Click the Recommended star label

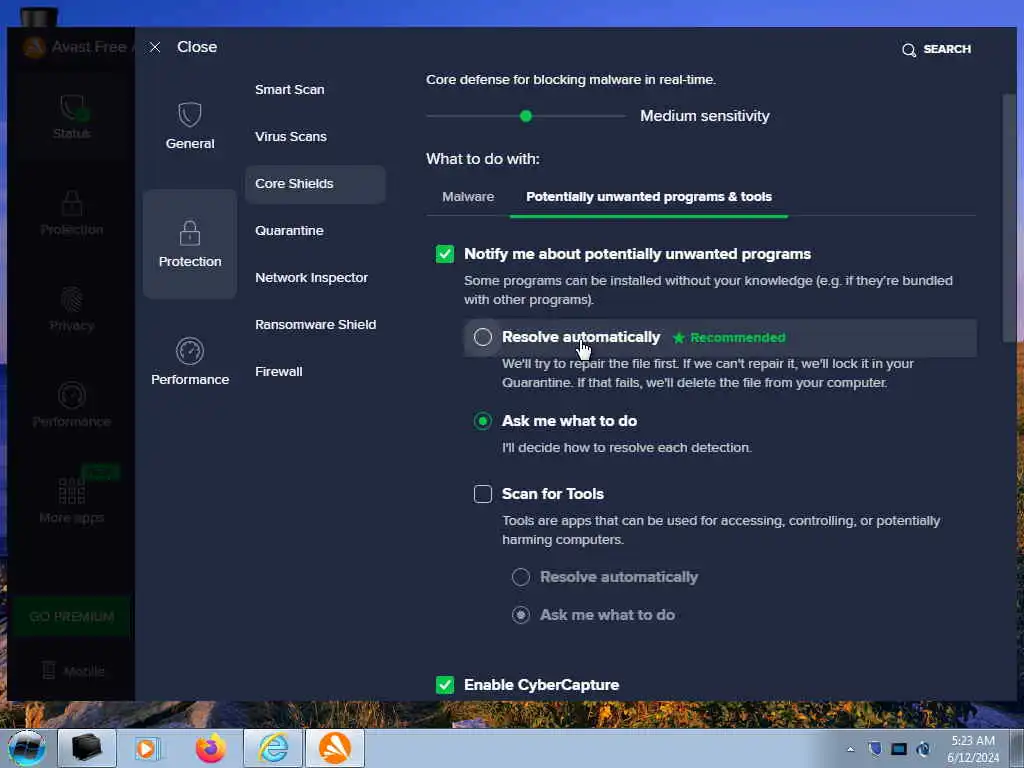pos(729,338)
